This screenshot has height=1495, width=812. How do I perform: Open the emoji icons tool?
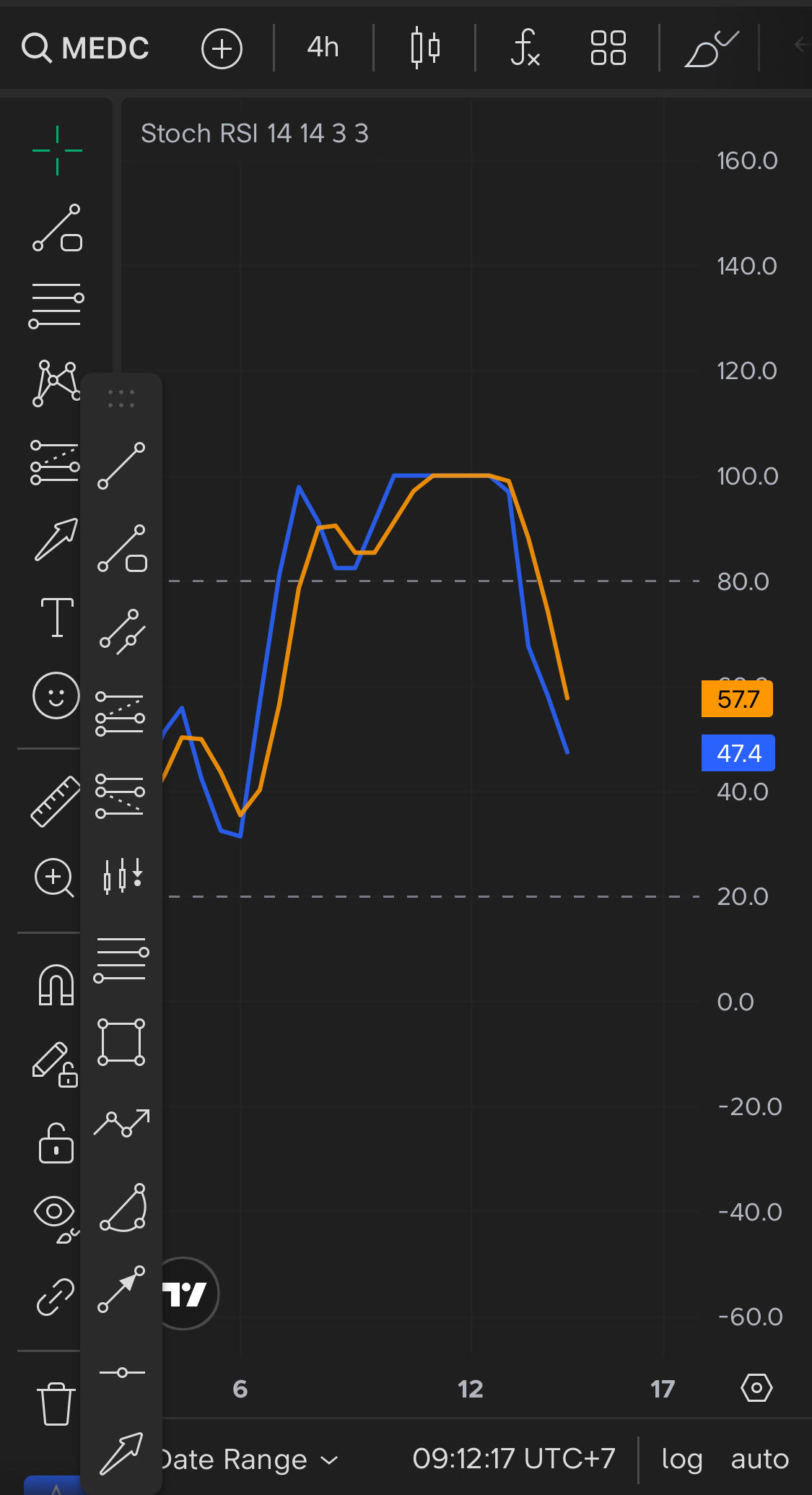click(x=56, y=695)
